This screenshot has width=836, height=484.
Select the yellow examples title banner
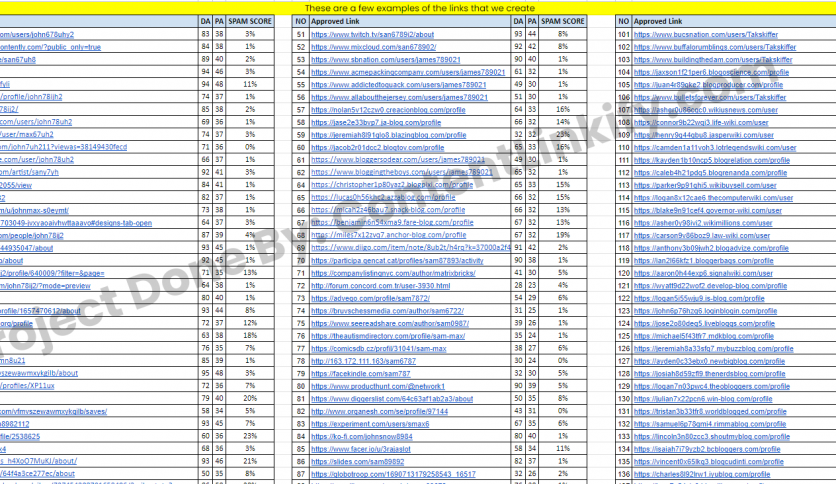pyautogui.click(x=418, y=8)
